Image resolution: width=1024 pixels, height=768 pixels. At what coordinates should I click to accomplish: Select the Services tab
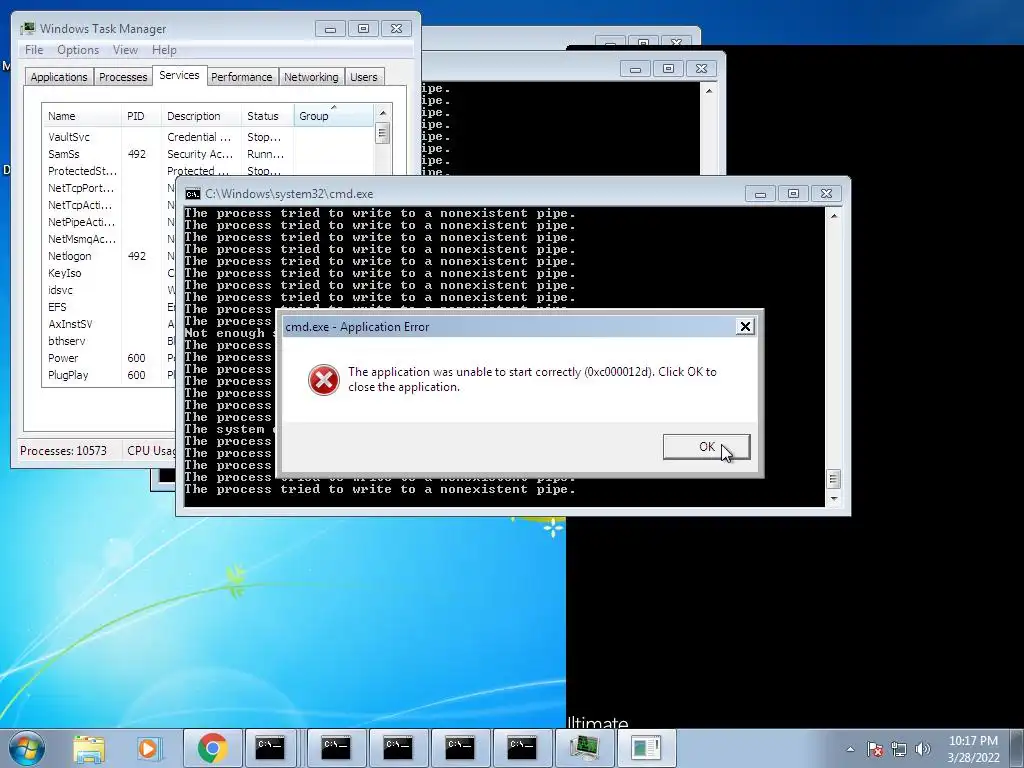[179, 75]
